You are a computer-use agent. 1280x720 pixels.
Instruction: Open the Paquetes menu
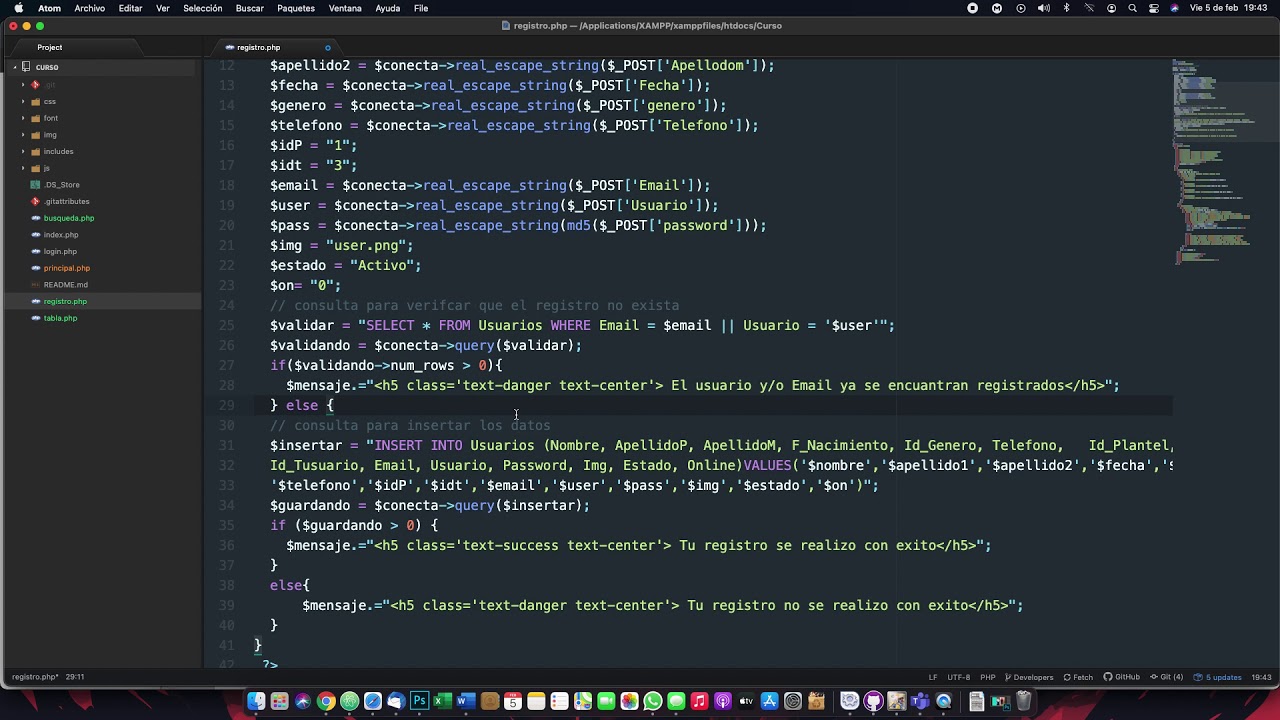click(x=295, y=8)
